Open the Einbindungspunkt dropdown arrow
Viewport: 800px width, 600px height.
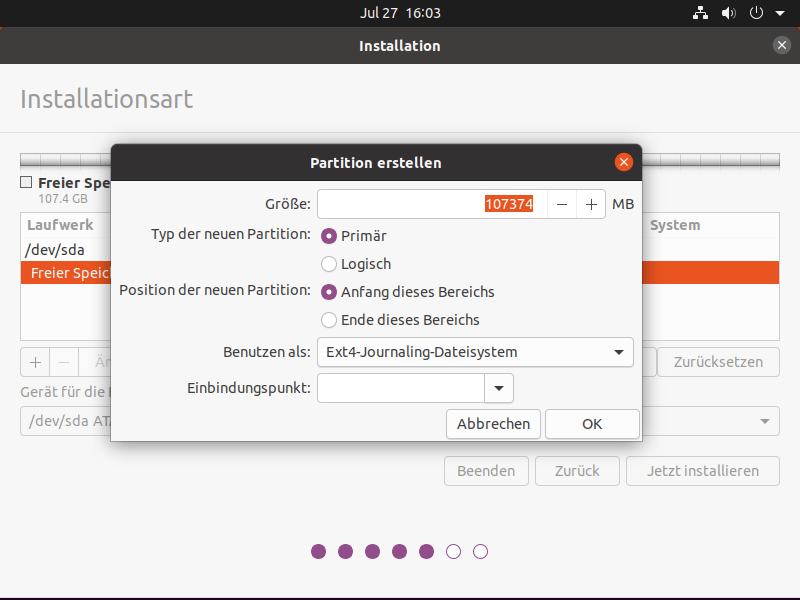pos(498,388)
